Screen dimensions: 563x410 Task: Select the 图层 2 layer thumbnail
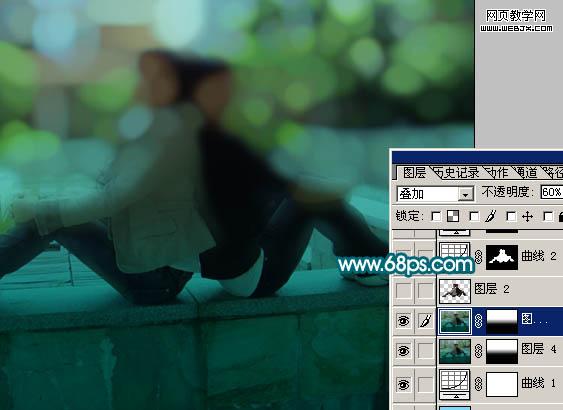(455, 291)
